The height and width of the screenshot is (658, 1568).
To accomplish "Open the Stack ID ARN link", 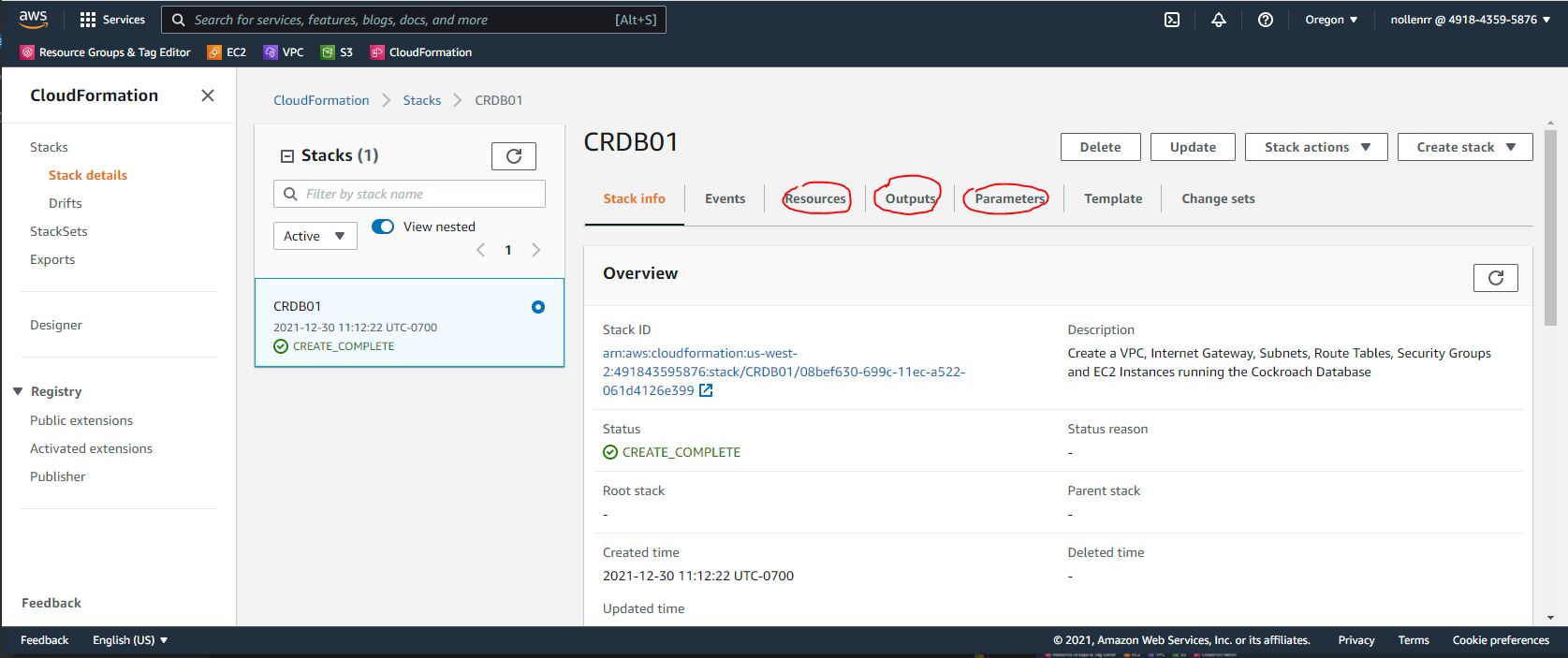I will [784, 372].
